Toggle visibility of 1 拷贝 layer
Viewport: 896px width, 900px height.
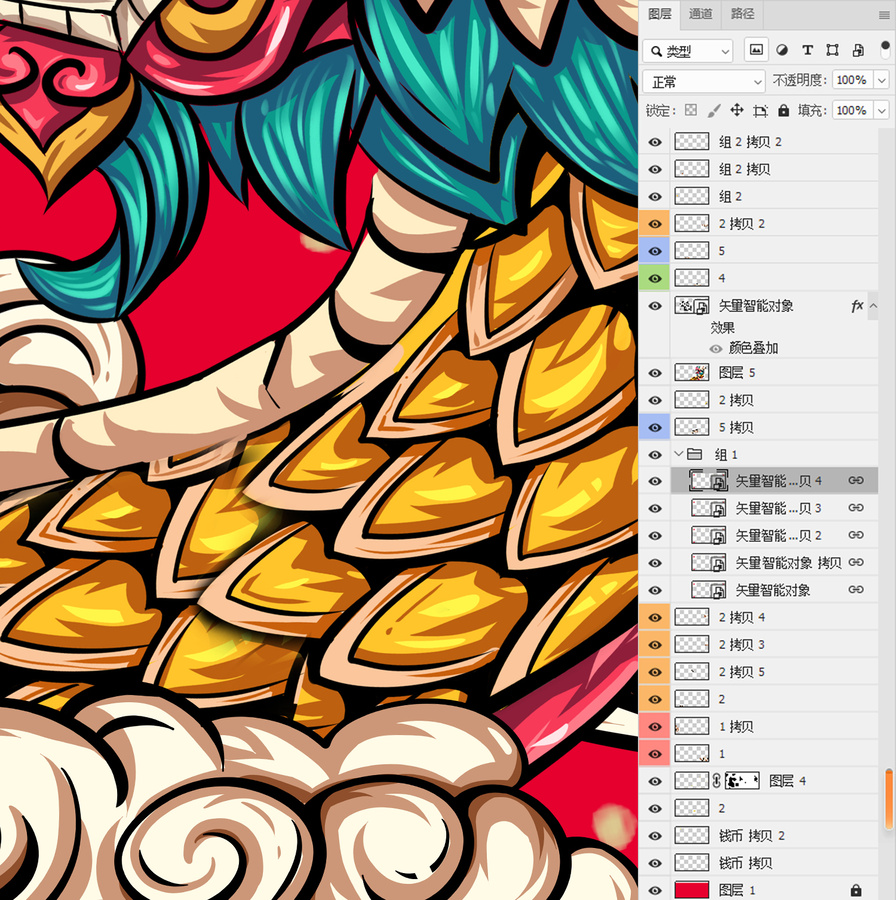pyautogui.click(x=655, y=727)
